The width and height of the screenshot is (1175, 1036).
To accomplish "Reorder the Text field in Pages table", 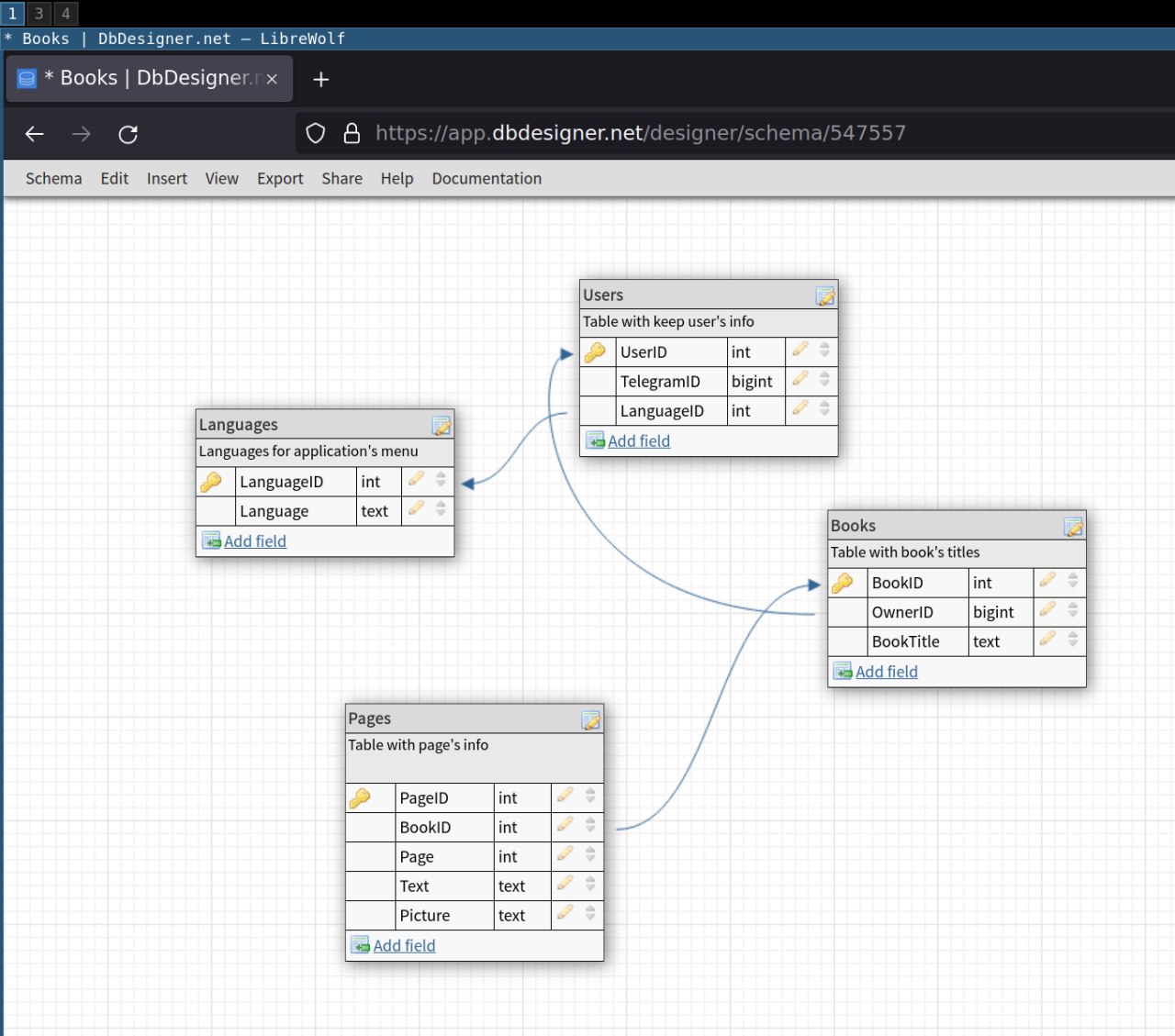I will tap(590, 884).
